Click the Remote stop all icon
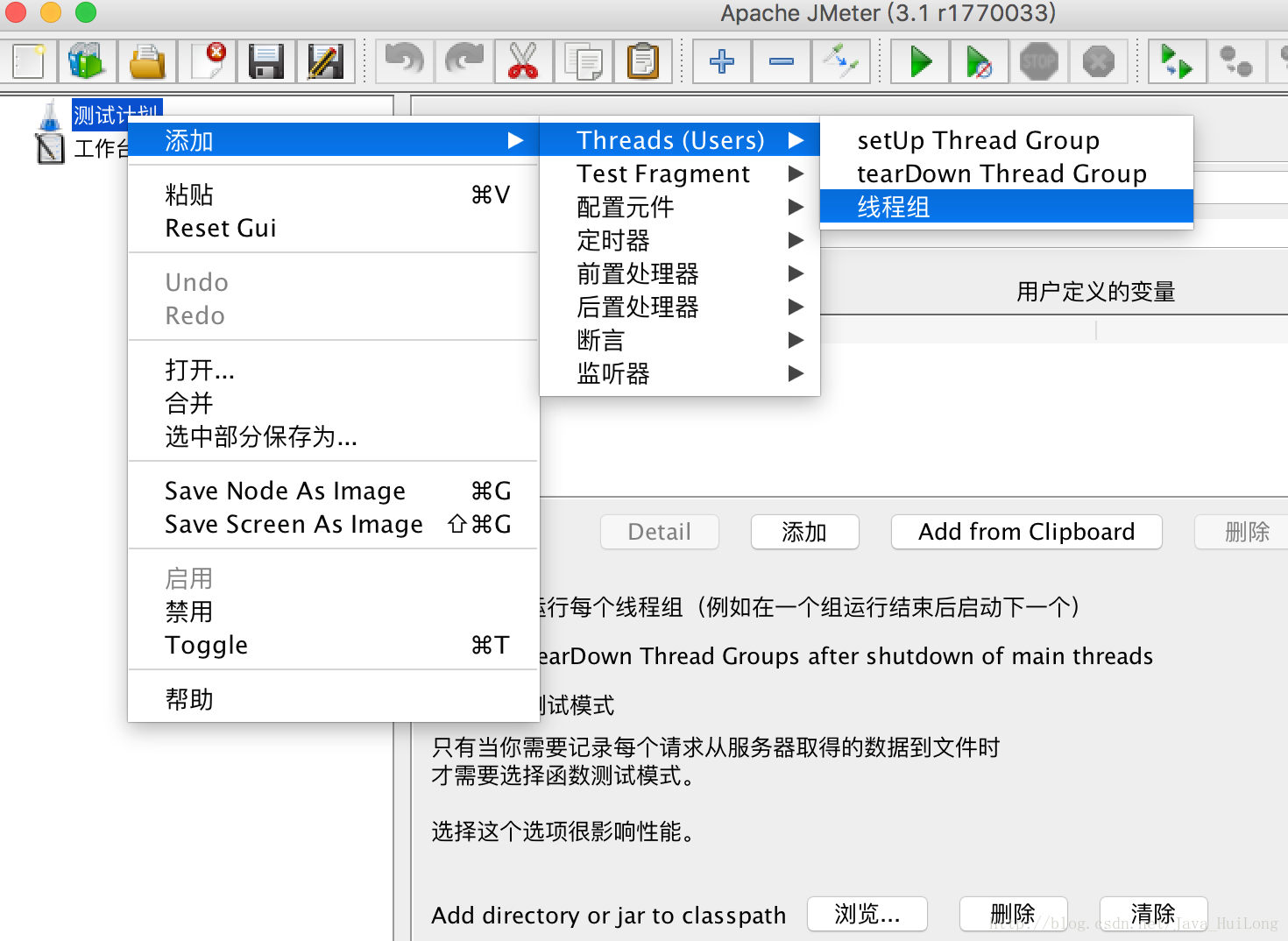The image size is (1288, 941). pos(1236,61)
